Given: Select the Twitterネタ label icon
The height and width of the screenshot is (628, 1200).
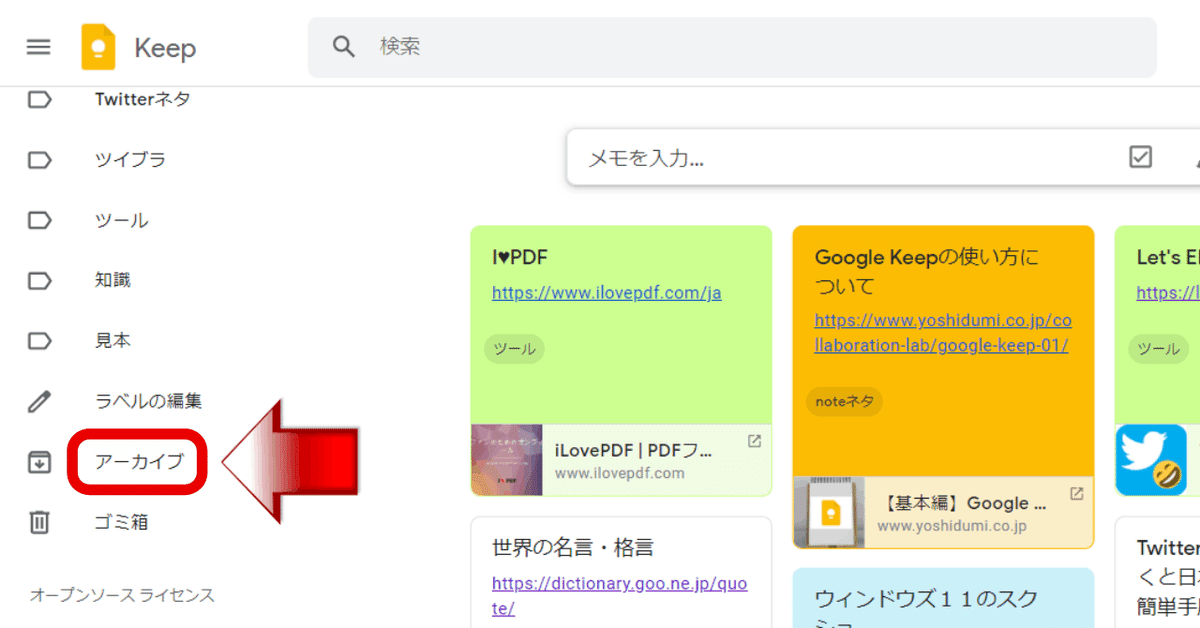Looking at the screenshot, I should click(x=39, y=99).
